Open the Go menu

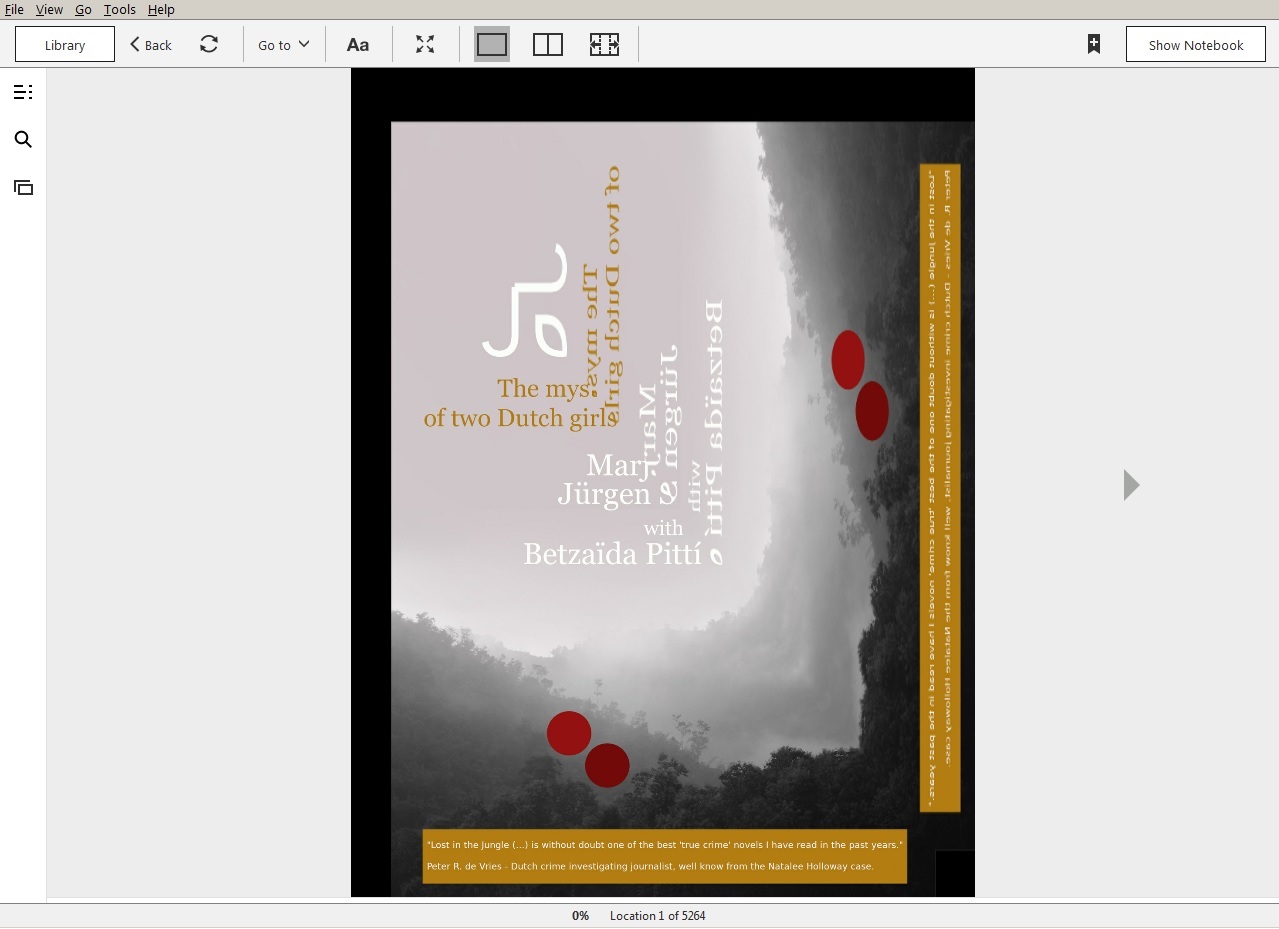(83, 9)
